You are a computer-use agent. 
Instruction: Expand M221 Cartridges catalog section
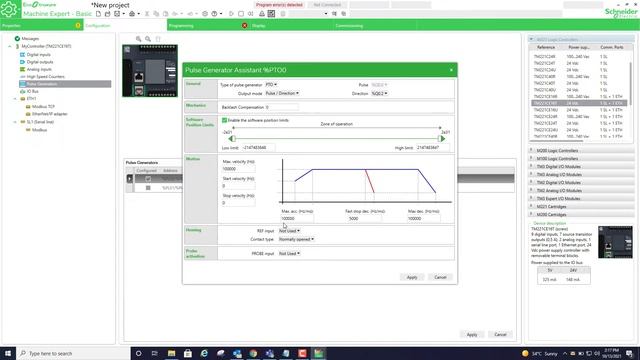pos(581,207)
